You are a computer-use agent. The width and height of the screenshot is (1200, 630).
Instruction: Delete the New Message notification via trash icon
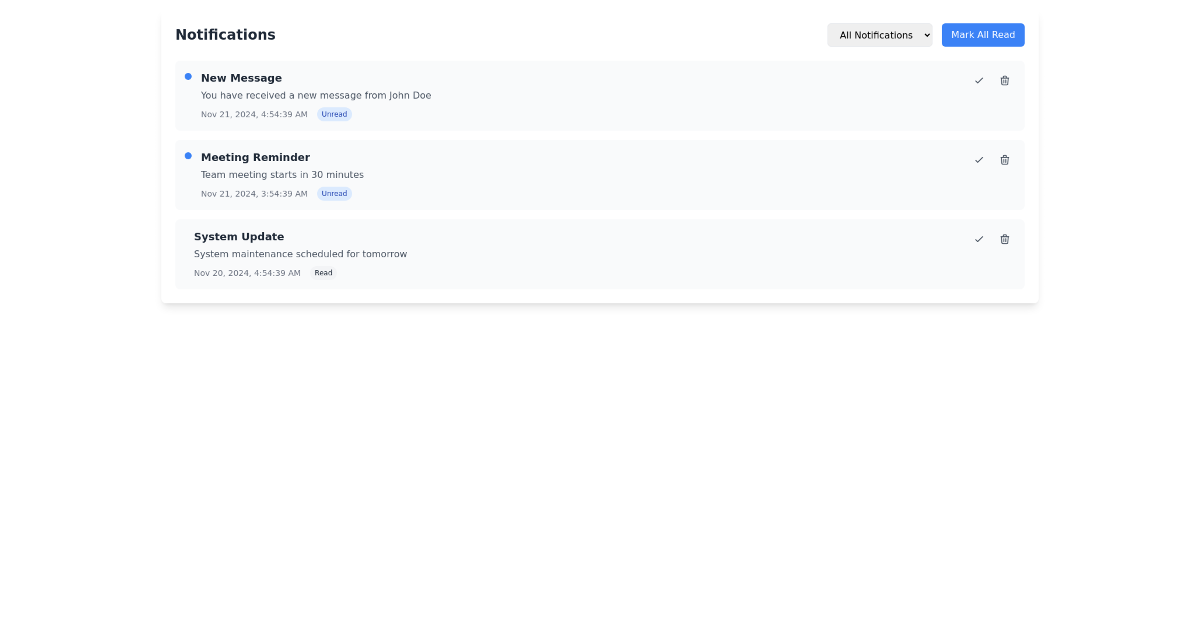1004,80
